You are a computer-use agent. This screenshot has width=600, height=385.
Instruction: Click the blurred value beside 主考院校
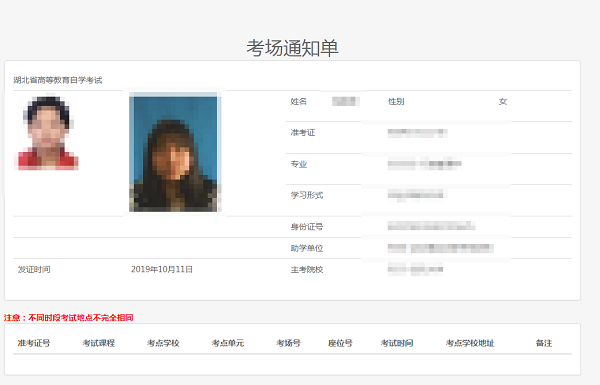(415, 269)
